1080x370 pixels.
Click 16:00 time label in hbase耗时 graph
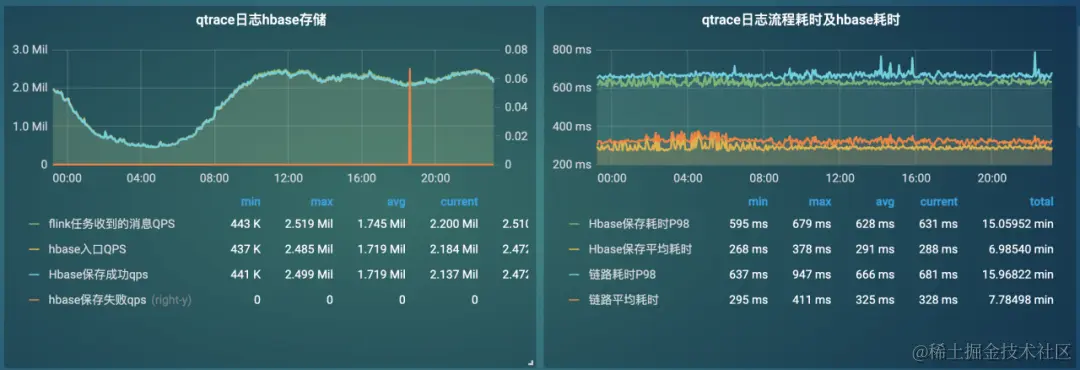915,178
